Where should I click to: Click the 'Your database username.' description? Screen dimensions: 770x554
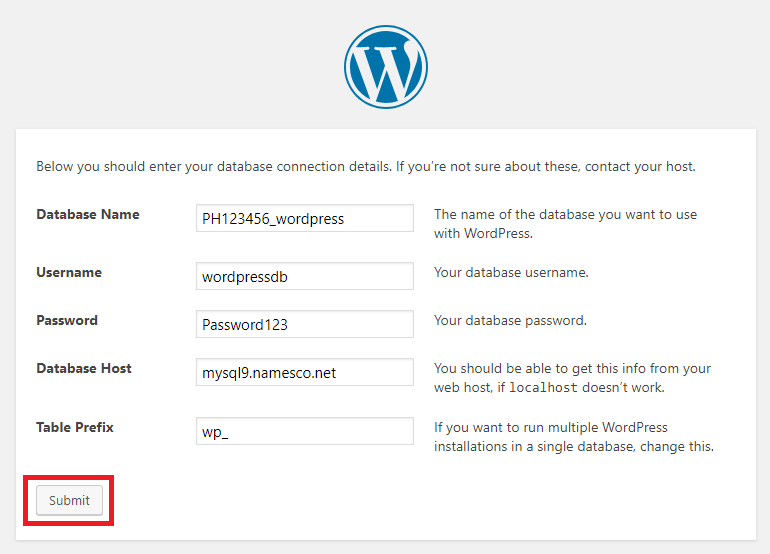point(511,273)
